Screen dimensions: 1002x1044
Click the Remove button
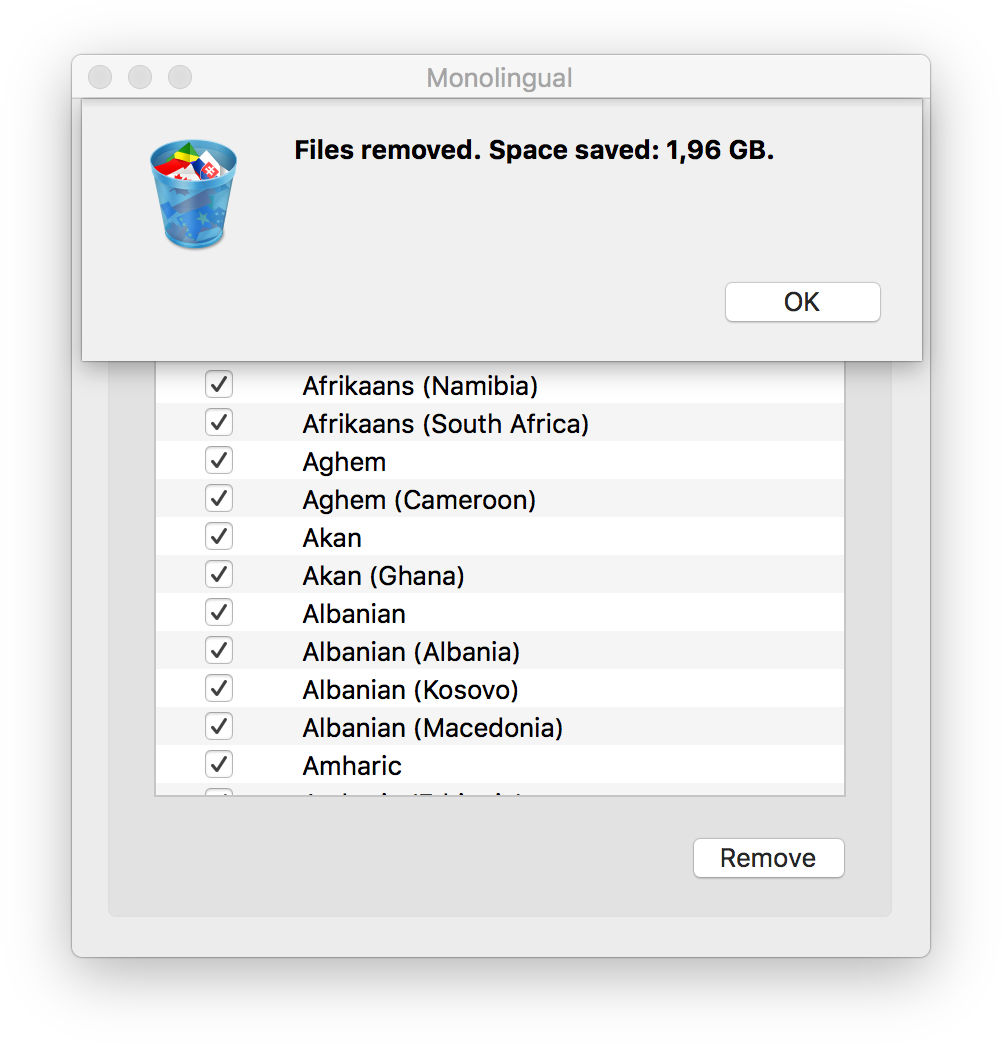(768, 858)
